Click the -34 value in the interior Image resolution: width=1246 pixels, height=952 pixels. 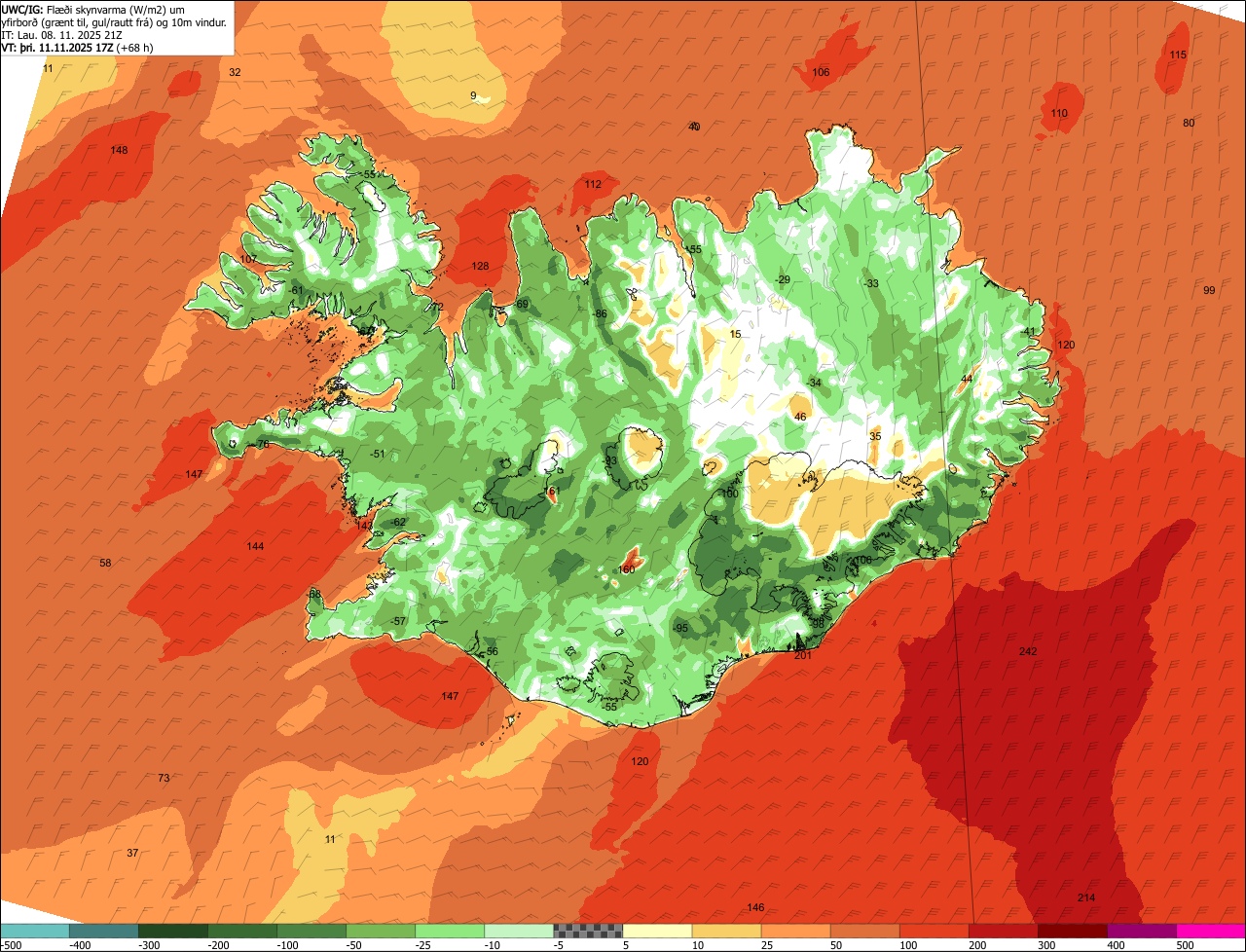[814, 383]
